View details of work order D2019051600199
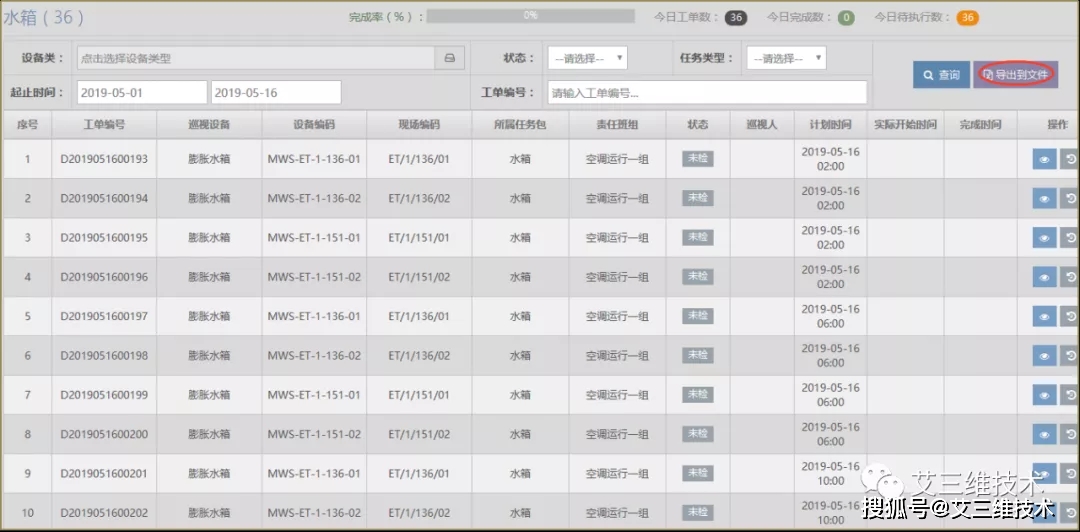The width and height of the screenshot is (1080, 532). tap(1044, 395)
